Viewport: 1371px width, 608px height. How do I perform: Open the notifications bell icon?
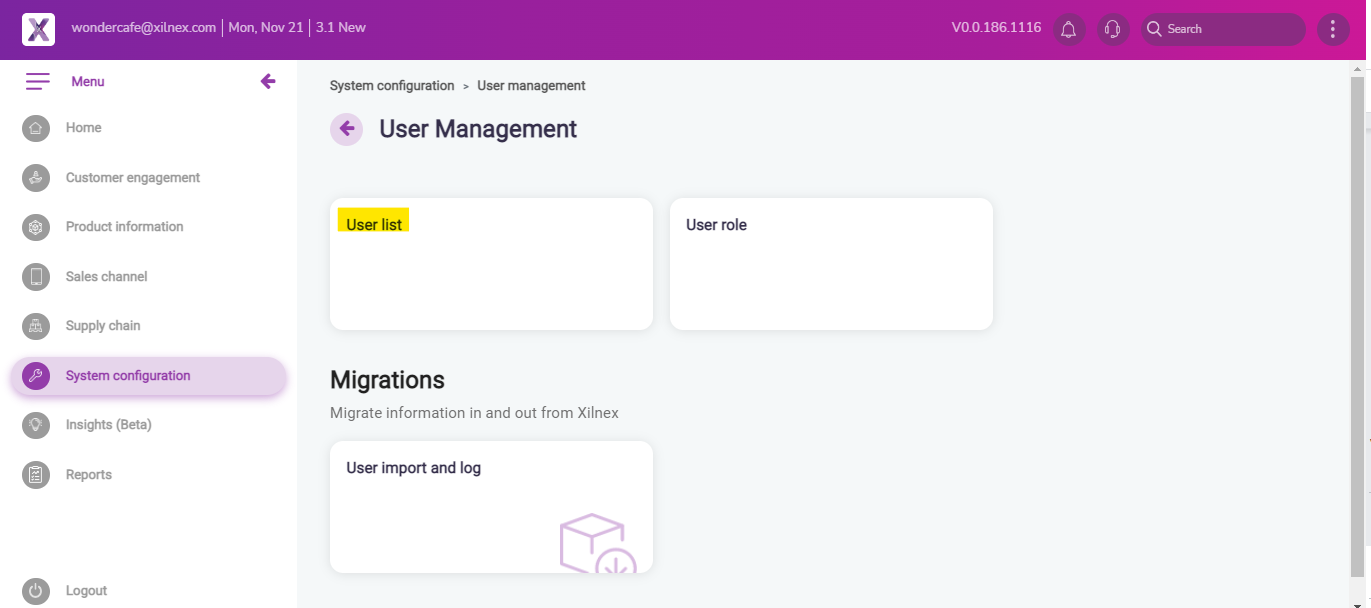tap(1068, 29)
